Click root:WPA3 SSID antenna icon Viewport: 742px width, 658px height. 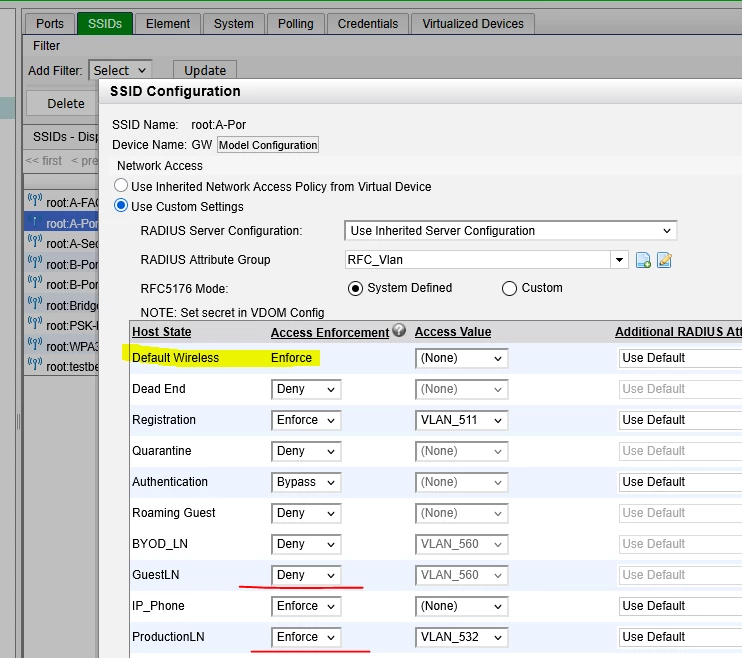pos(35,345)
